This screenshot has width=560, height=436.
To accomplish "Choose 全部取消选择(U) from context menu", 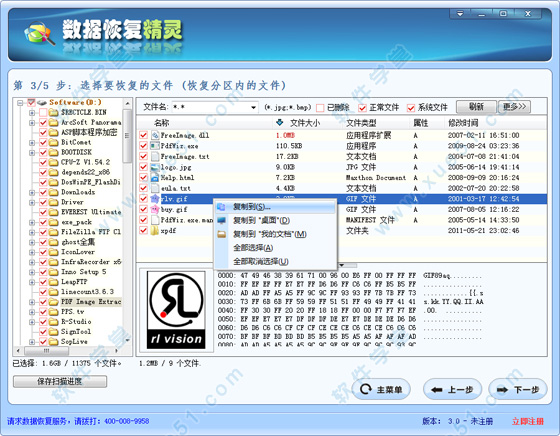I will 275,261.
